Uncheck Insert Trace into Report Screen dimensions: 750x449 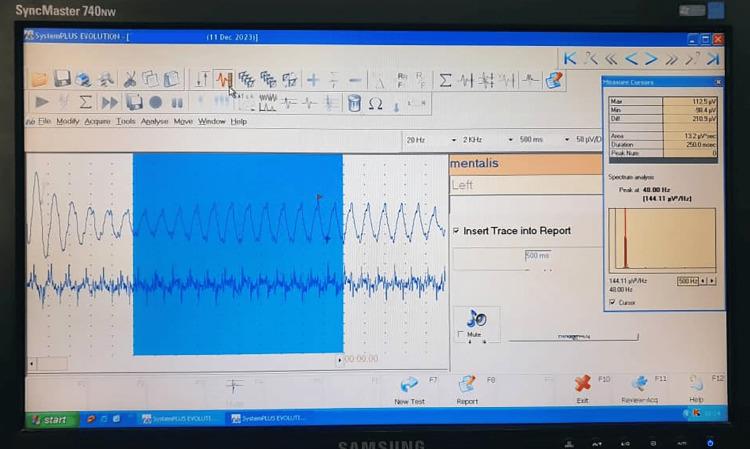point(457,231)
